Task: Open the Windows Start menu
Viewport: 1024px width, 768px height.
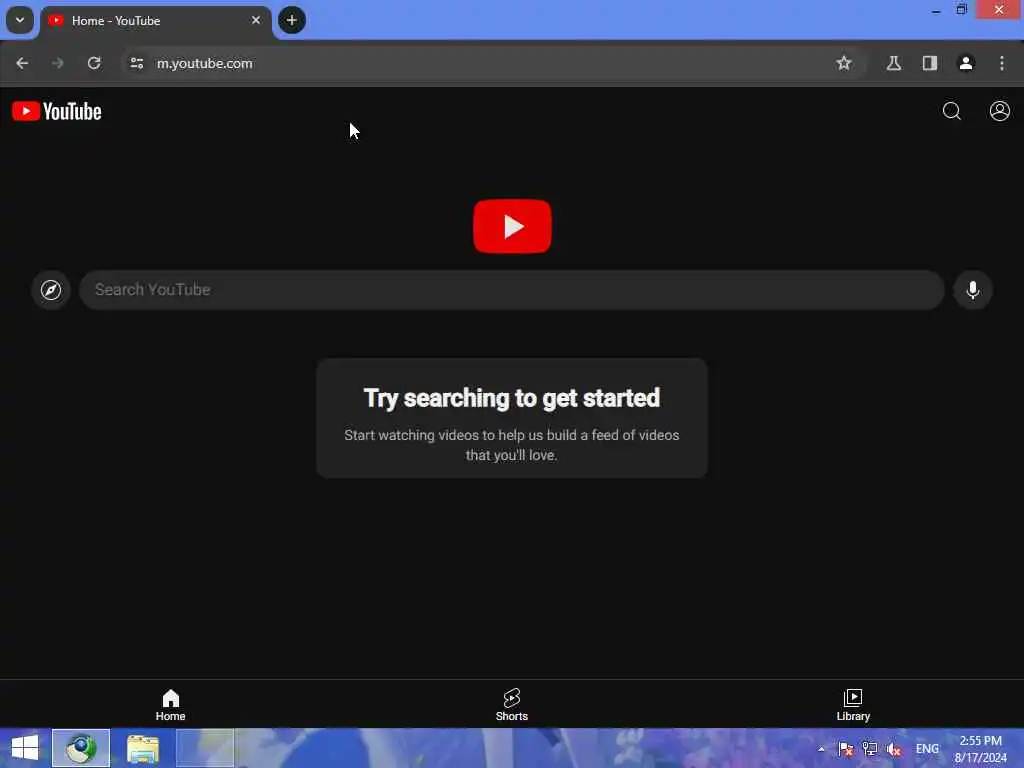Action: click(25, 748)
